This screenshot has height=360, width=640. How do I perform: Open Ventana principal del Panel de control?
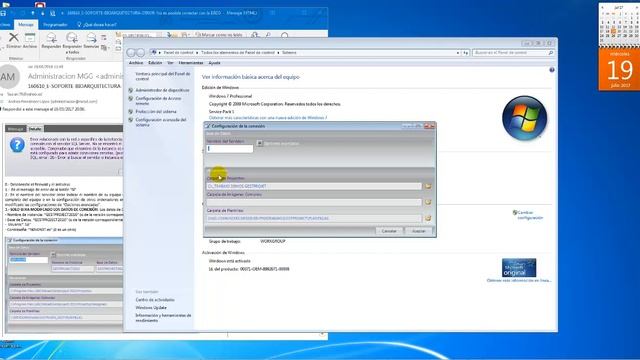pyautogui.click(x=163, y=76)
